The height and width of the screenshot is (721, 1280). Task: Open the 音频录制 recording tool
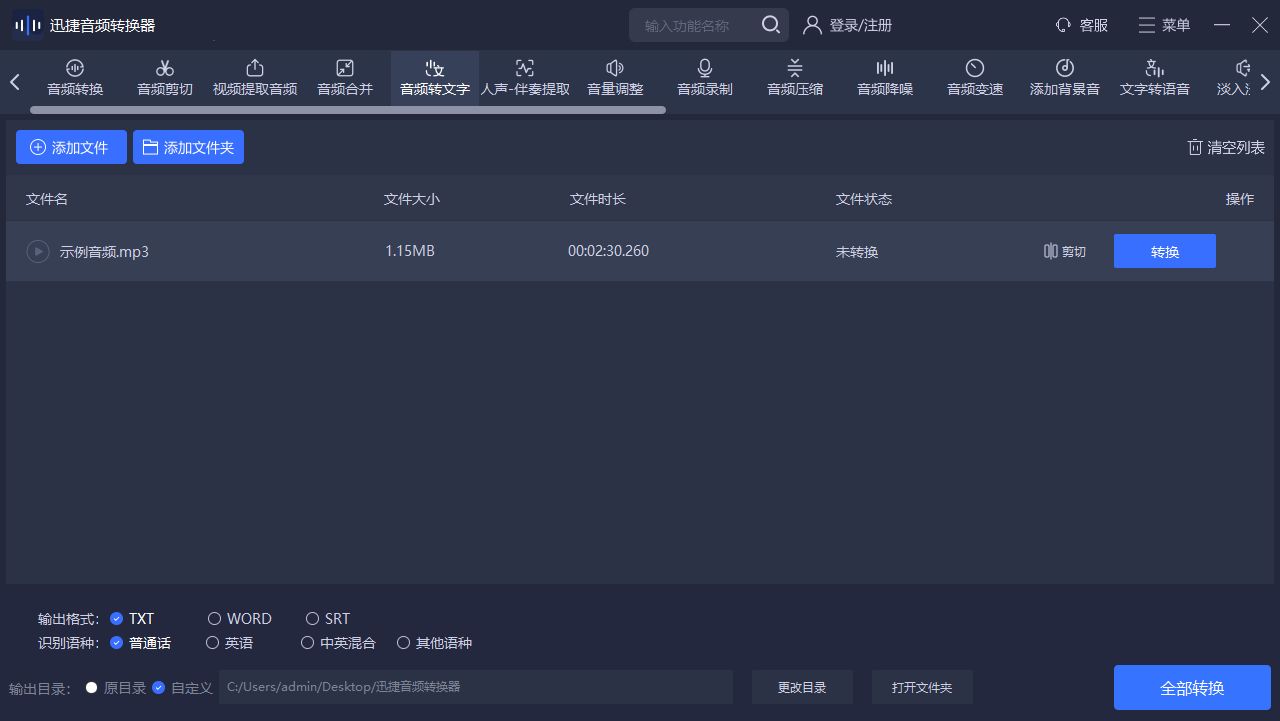(705, 77)
